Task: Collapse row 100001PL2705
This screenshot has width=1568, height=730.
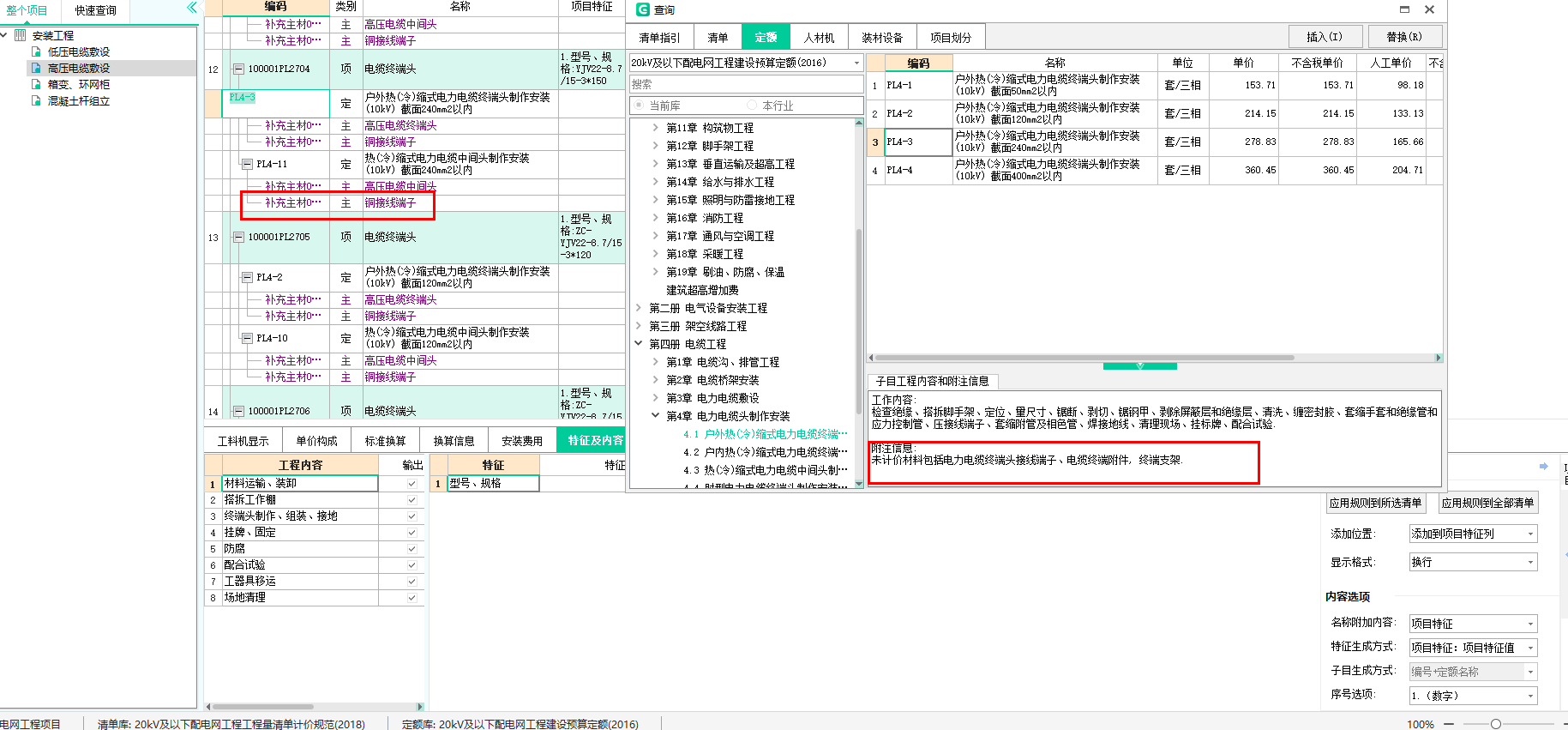Action: 239,238
